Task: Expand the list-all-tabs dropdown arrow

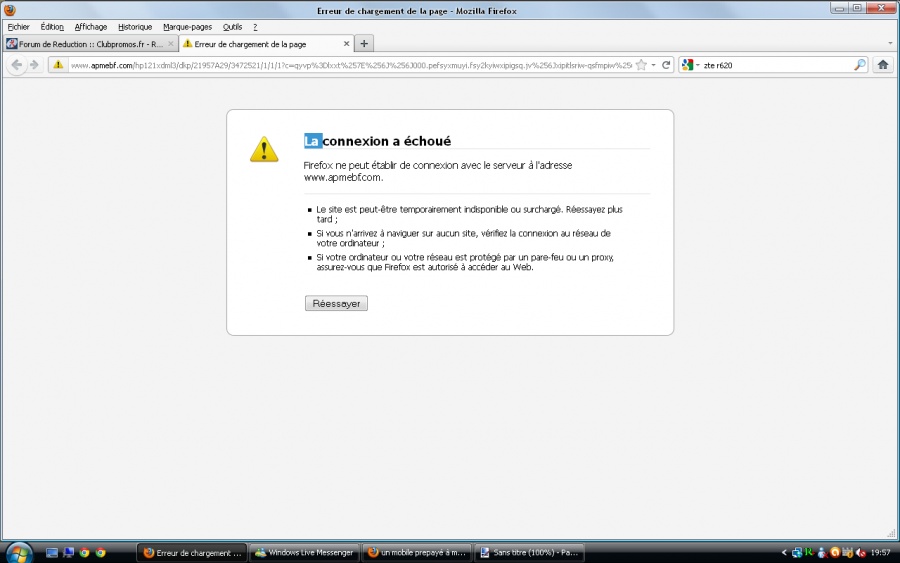Action: point(890,44)
